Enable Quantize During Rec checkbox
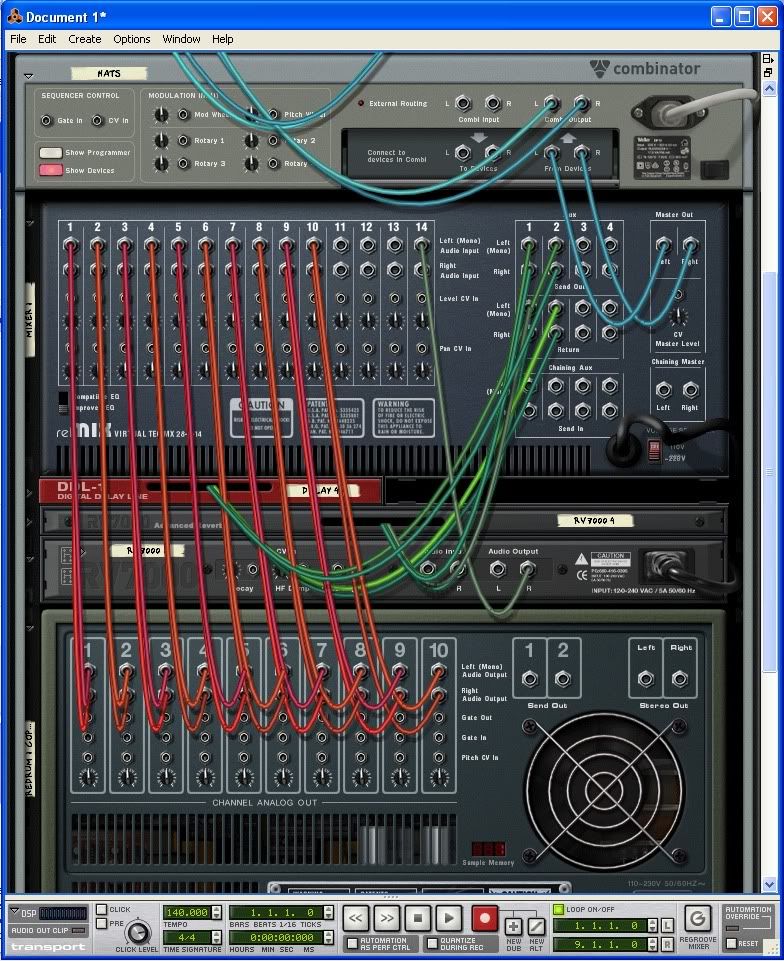The width and height of the screenshot is (784, 961). tap(433, 943)
